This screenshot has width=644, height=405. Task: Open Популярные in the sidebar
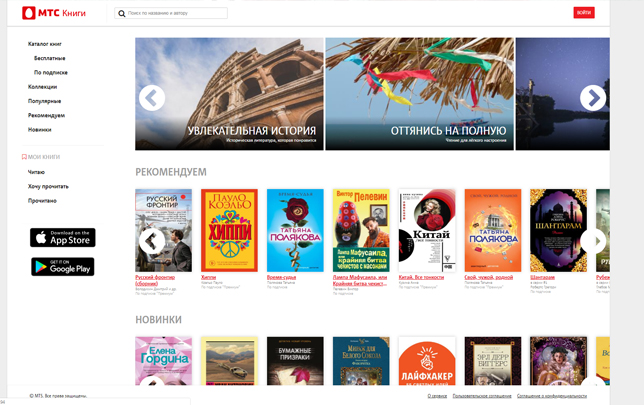click(x=44, y=101)
